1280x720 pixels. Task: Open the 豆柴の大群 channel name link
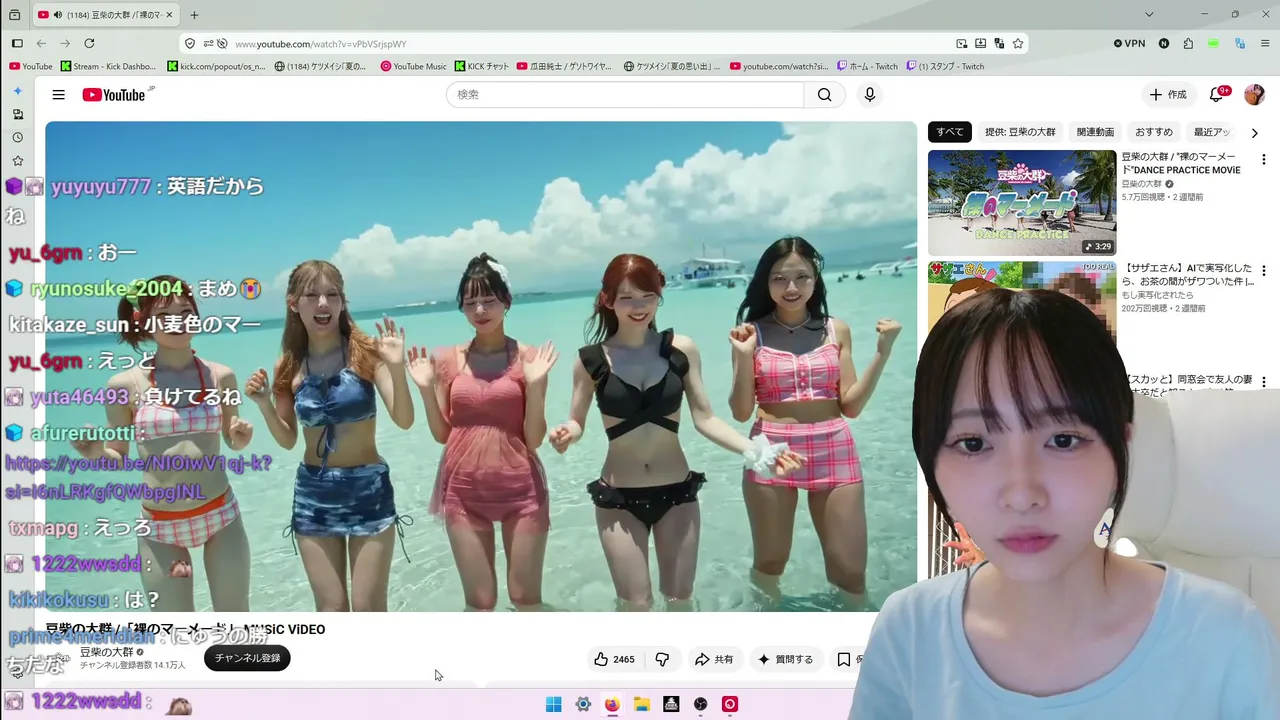point(106,652)
